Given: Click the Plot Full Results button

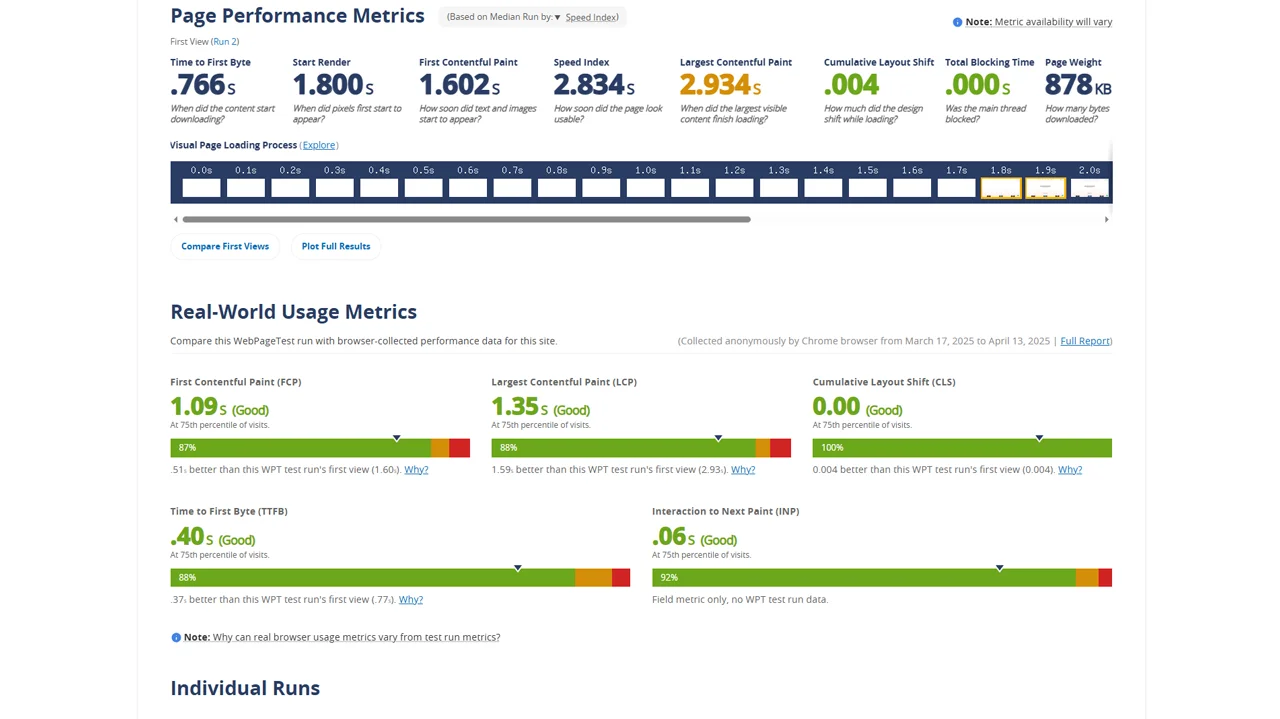Looking at the screenshot, I should [x=336, y=246].
